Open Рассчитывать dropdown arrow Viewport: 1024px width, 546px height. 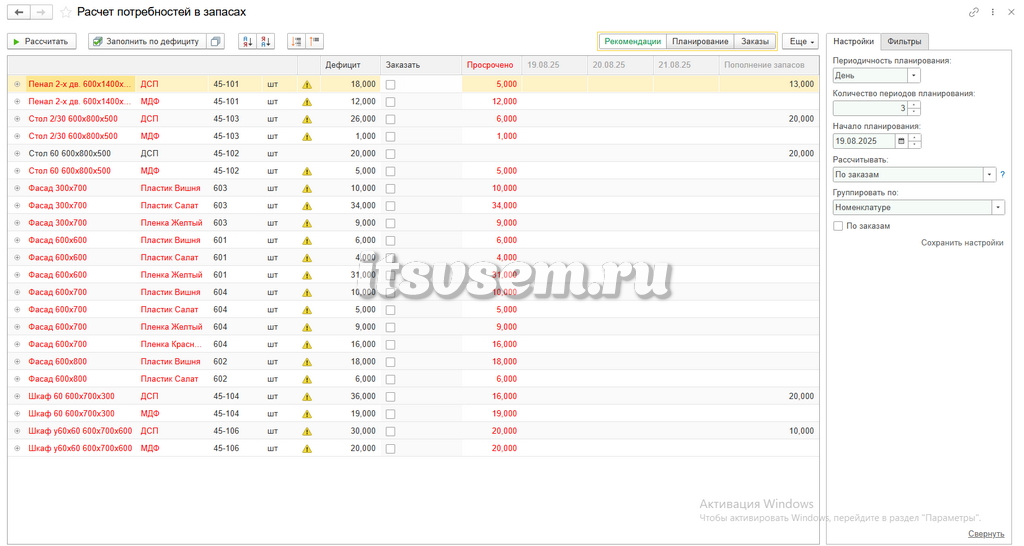[989, 174]
